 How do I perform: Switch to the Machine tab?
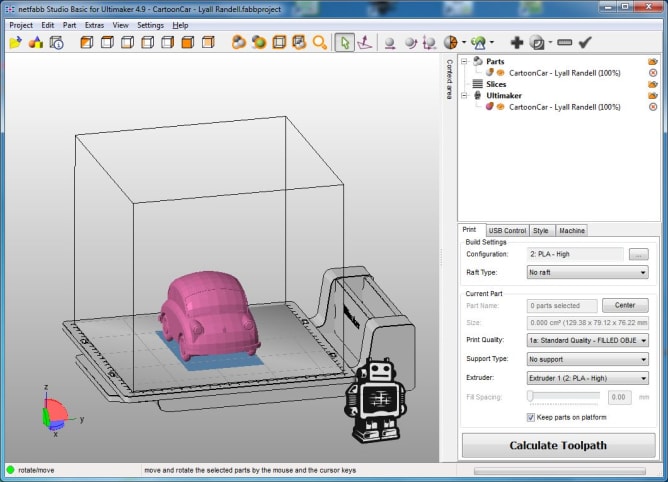572,231
